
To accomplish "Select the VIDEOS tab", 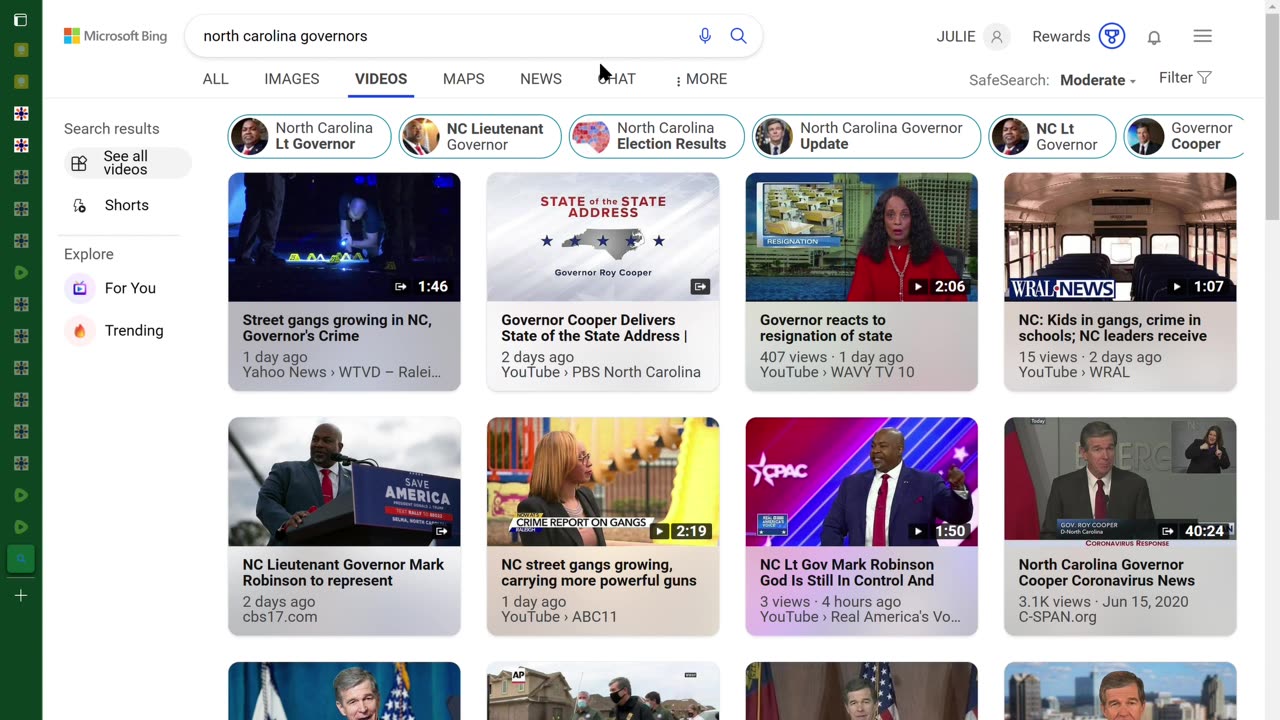I will pos(381,79).
